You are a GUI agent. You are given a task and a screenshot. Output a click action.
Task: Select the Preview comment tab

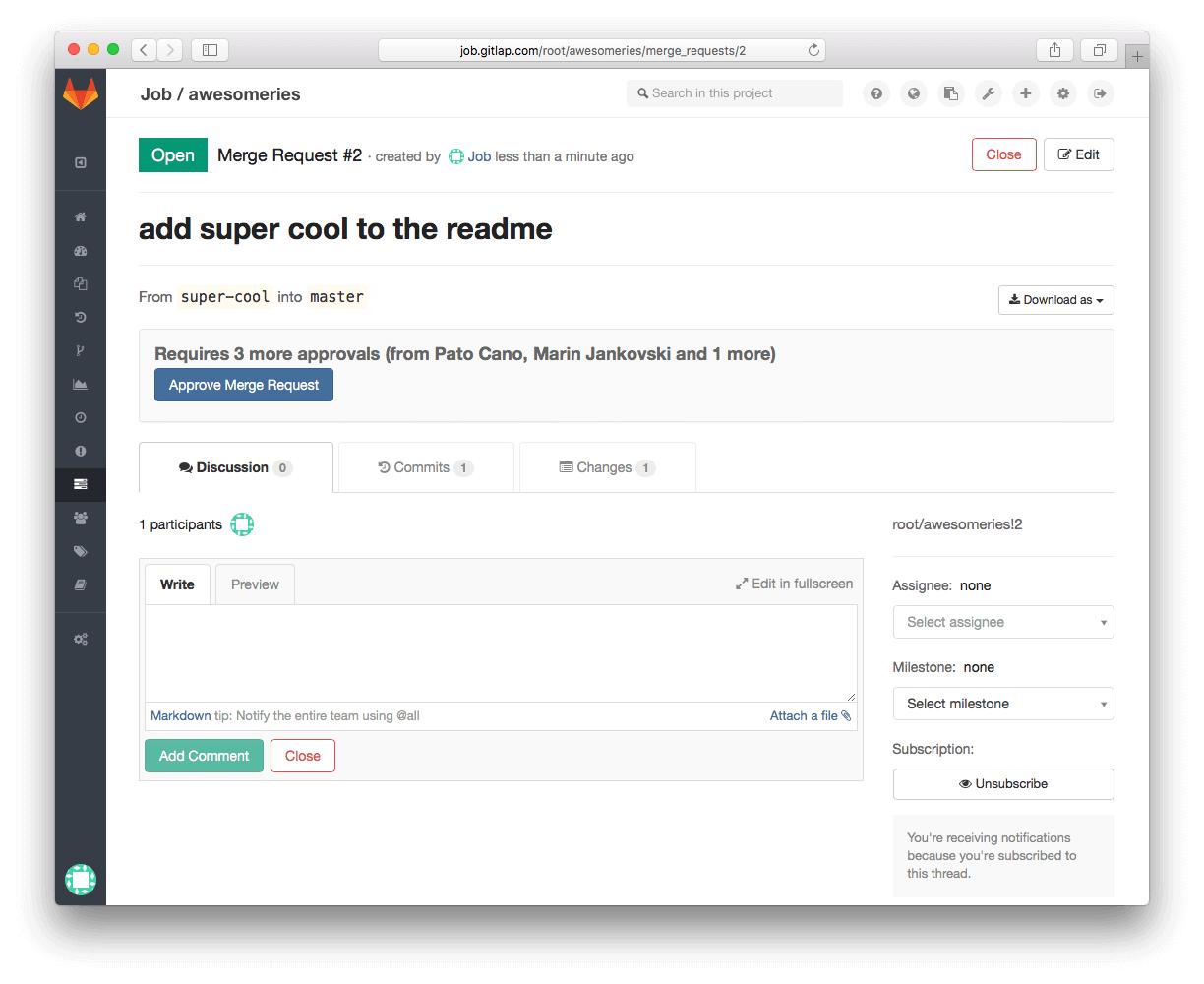point(255,584)
